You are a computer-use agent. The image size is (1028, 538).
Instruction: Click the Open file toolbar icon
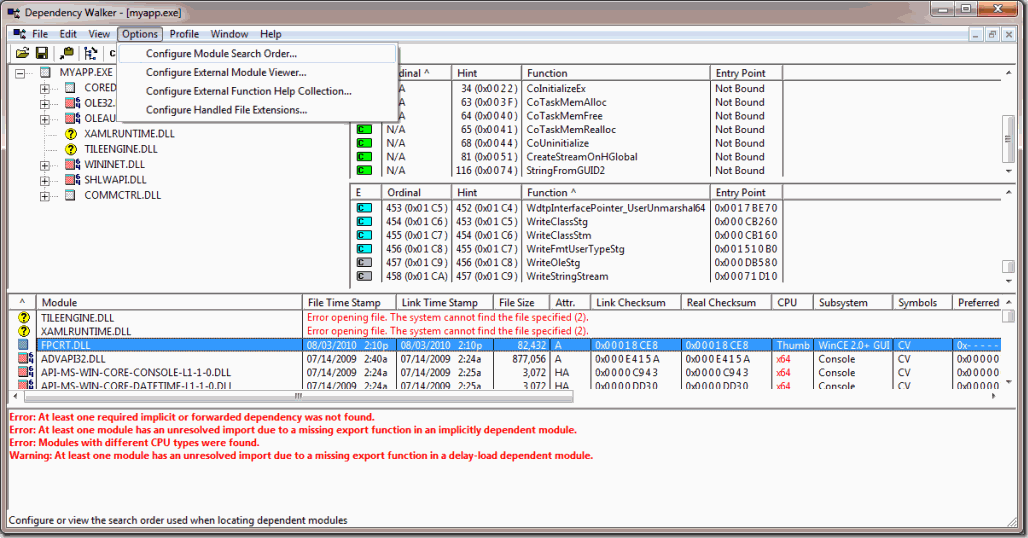(x=22, y=53)
